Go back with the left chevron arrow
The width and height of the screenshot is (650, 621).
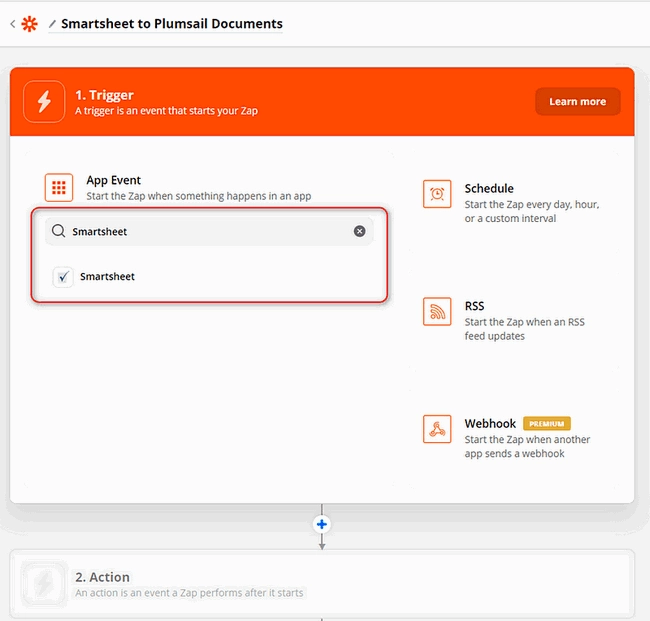(13, 24)
